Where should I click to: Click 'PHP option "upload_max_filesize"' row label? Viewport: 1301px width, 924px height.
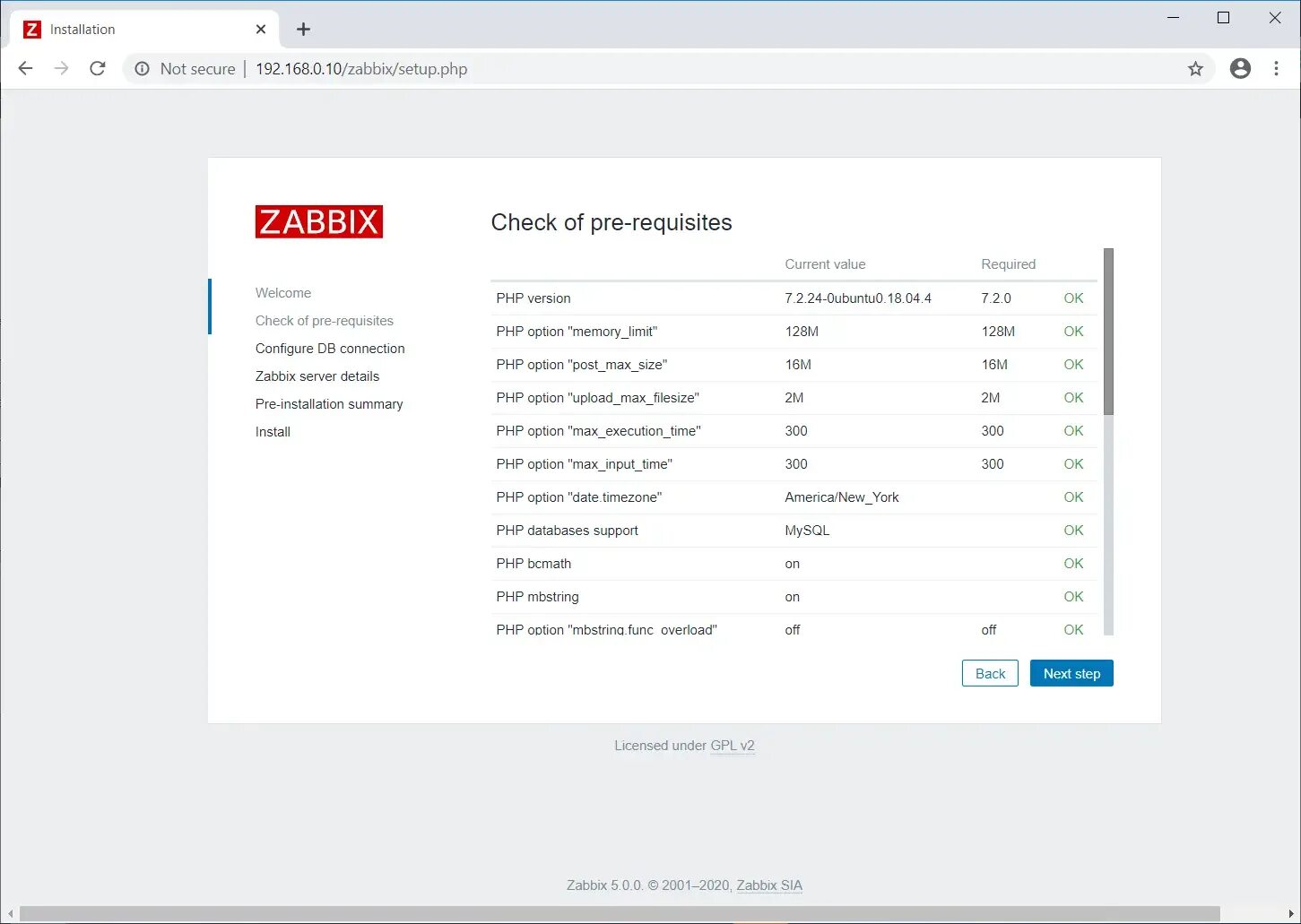tap(597, 398)
